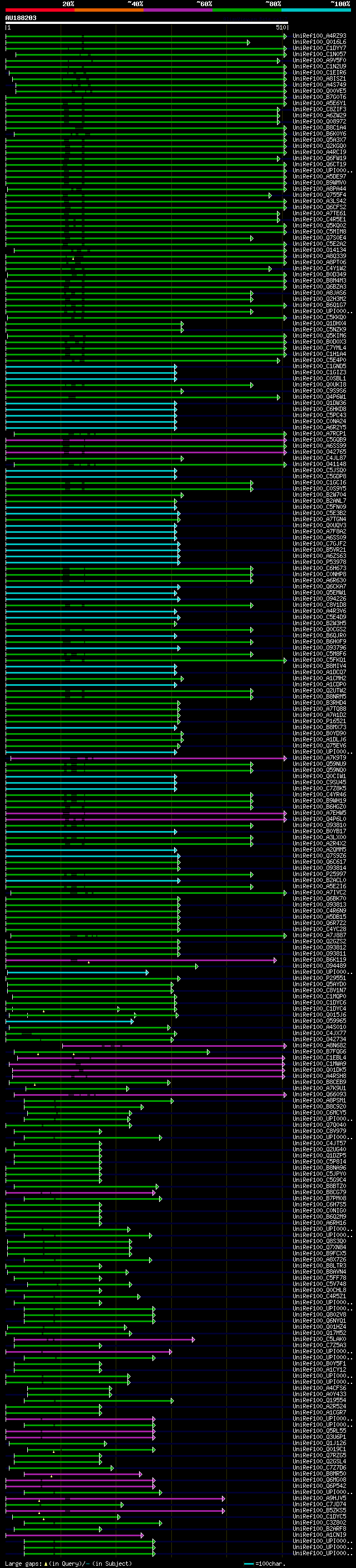The height and width of the screenshot is (1568, 356).
Task: Select the UniRef100_P25997 label
Action: point(319,874)
